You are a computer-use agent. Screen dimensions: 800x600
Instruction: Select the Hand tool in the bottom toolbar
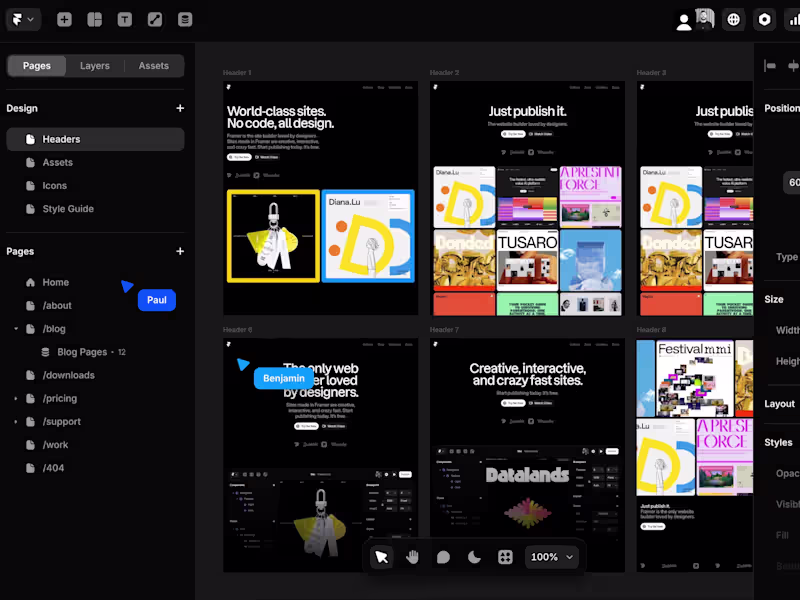[x=412, y=557]
